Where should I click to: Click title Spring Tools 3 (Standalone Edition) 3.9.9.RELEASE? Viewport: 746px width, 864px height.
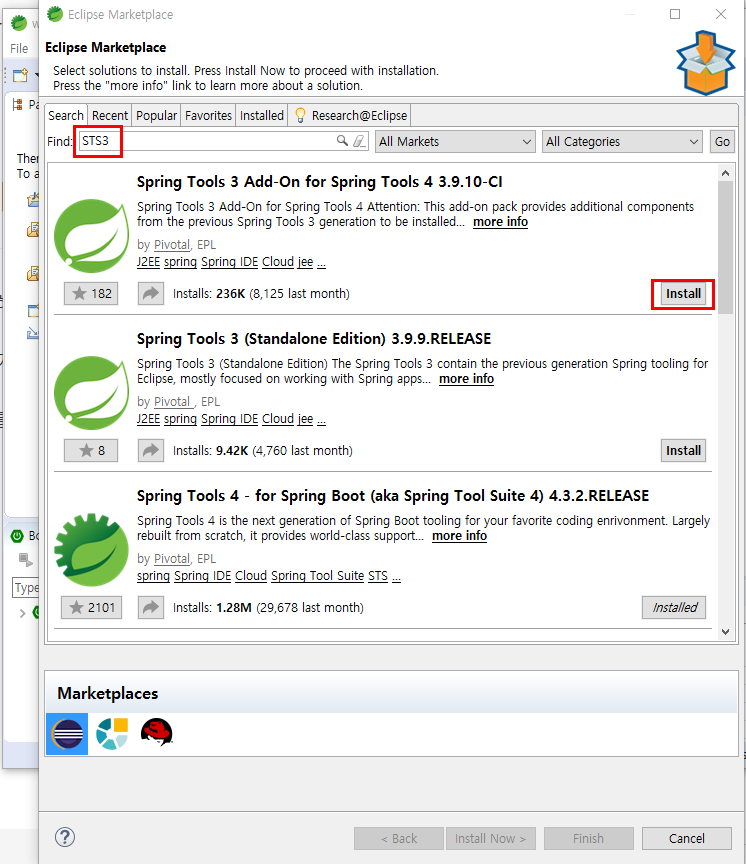click(314, 339)
